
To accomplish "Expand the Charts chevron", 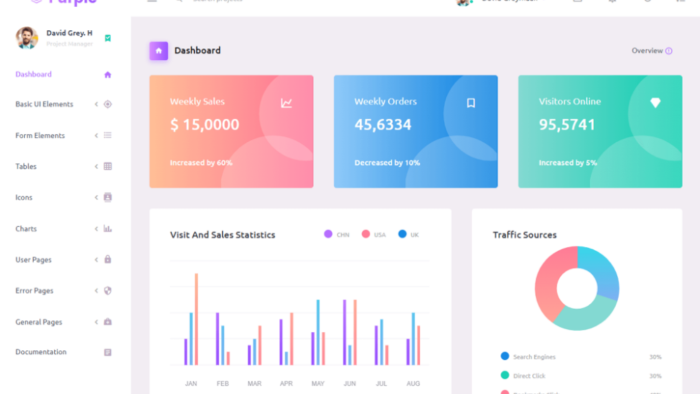I will pos(96,228).
